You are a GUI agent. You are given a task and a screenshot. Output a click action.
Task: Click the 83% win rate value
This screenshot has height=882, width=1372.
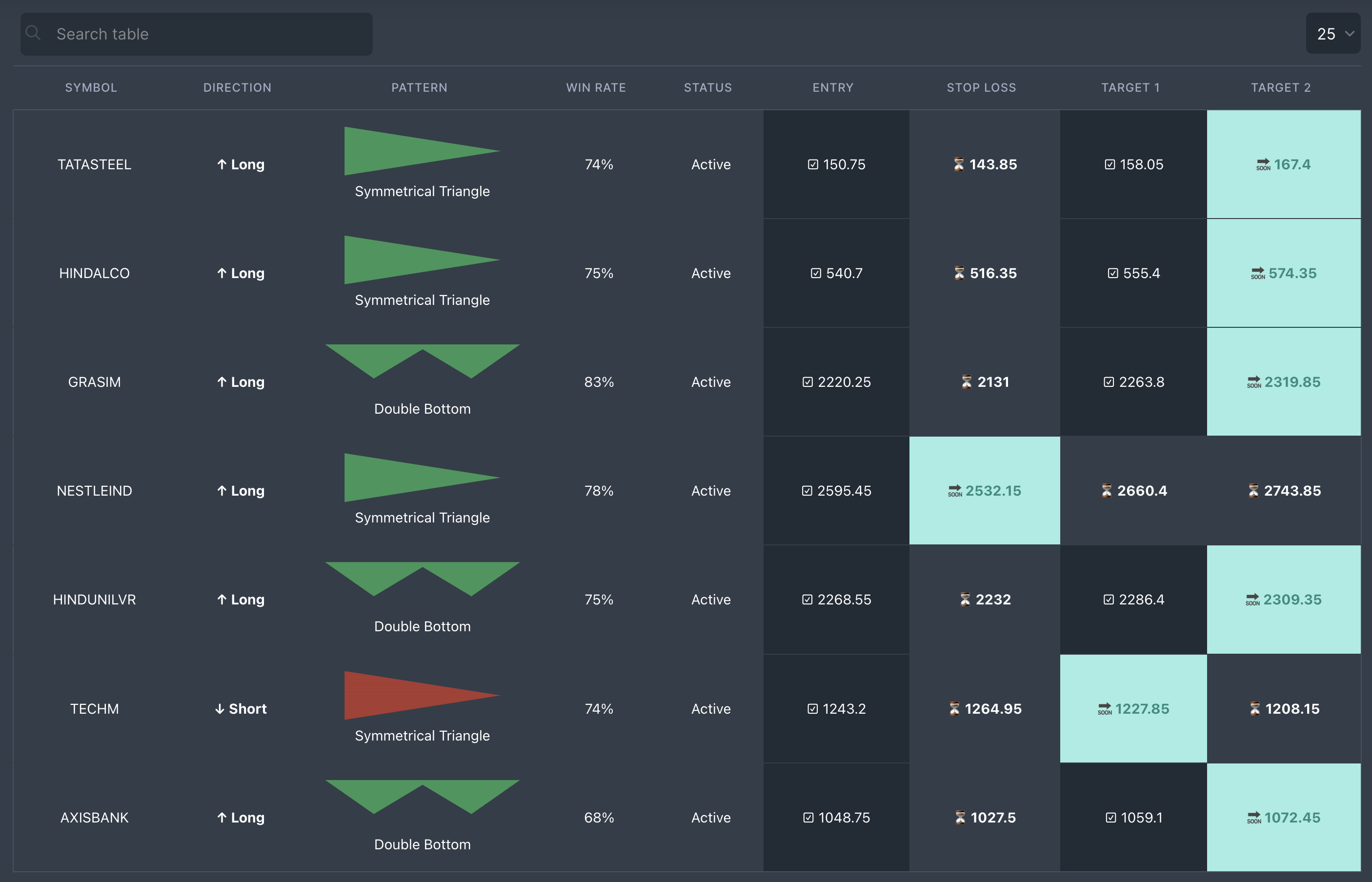tap(599, 382)
